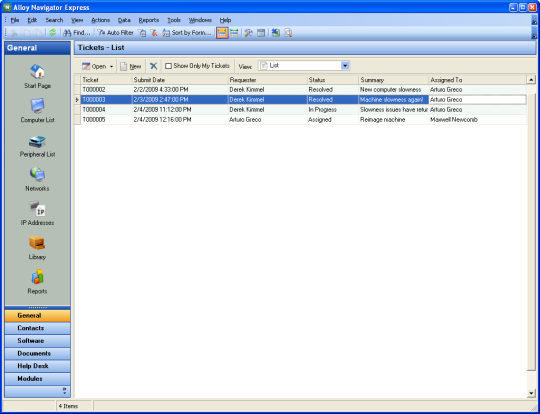The width and height of the screenshot is (540, 414).
Task: Open the Reports menu in menu bar
Action: point(149,20)
